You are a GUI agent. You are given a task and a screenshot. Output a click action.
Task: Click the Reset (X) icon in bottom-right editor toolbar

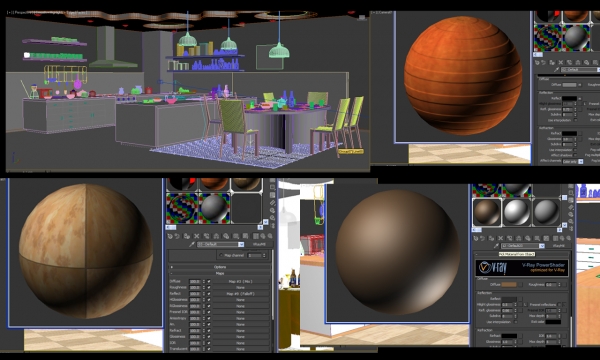[501, 238]
